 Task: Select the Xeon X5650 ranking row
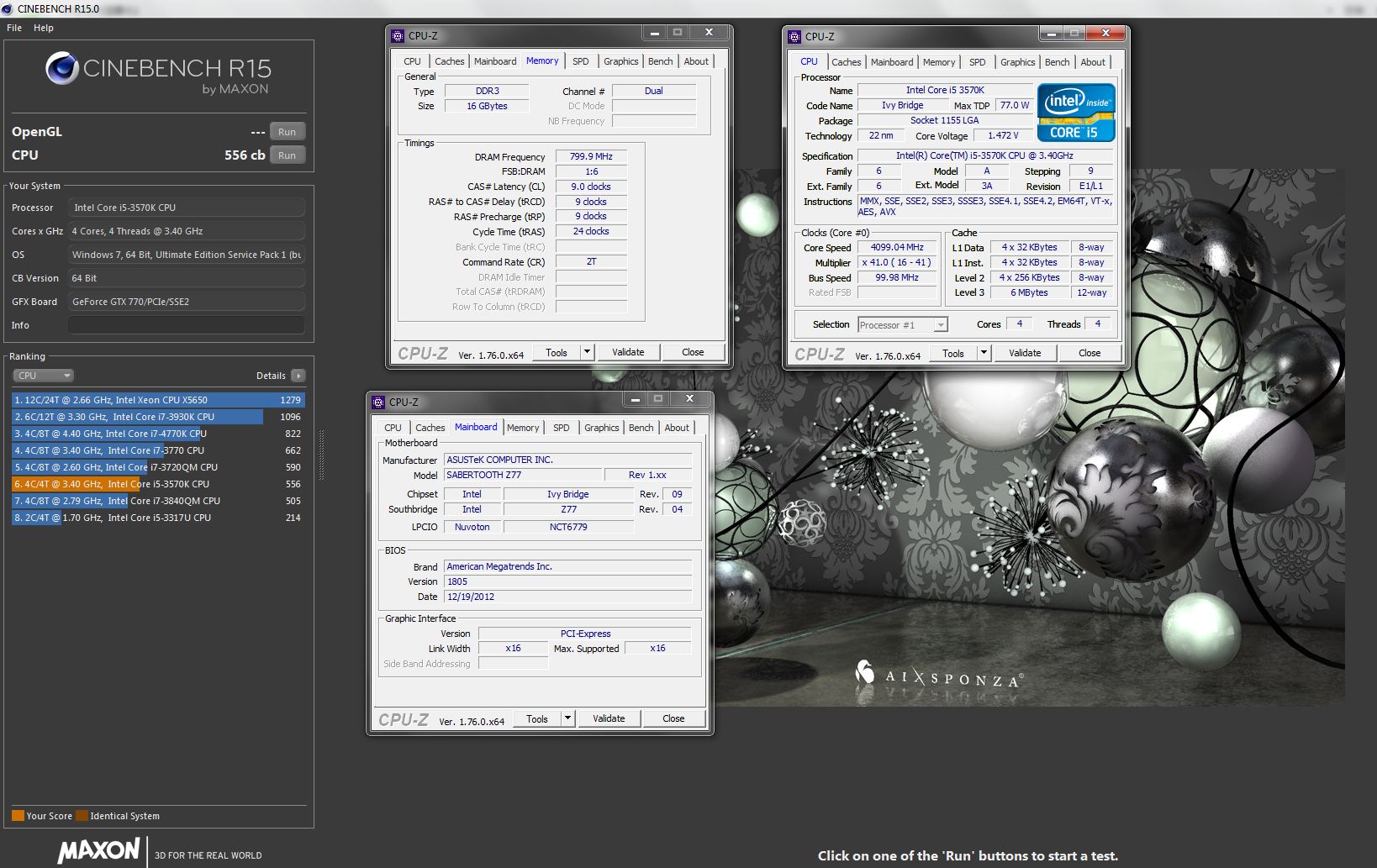(158, 400)
